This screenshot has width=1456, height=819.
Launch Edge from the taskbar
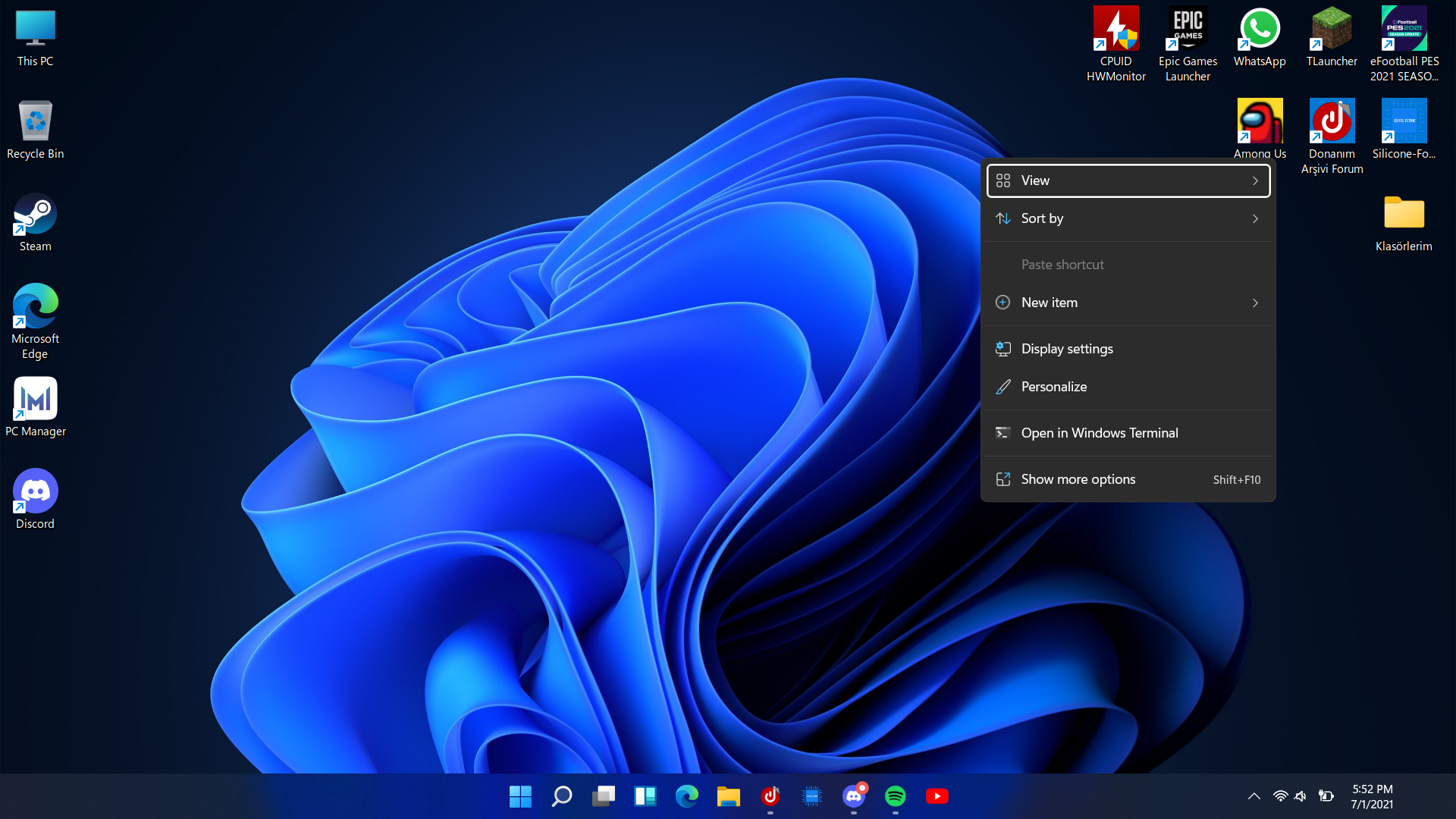click(x=687, y=796)
